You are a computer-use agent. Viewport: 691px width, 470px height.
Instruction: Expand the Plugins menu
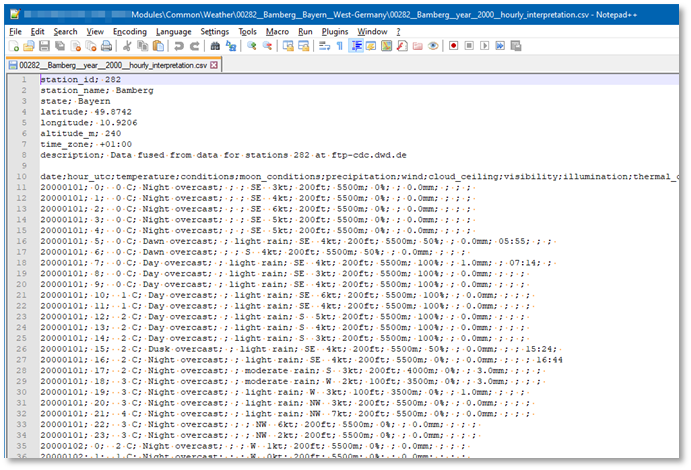pos(335,32)
